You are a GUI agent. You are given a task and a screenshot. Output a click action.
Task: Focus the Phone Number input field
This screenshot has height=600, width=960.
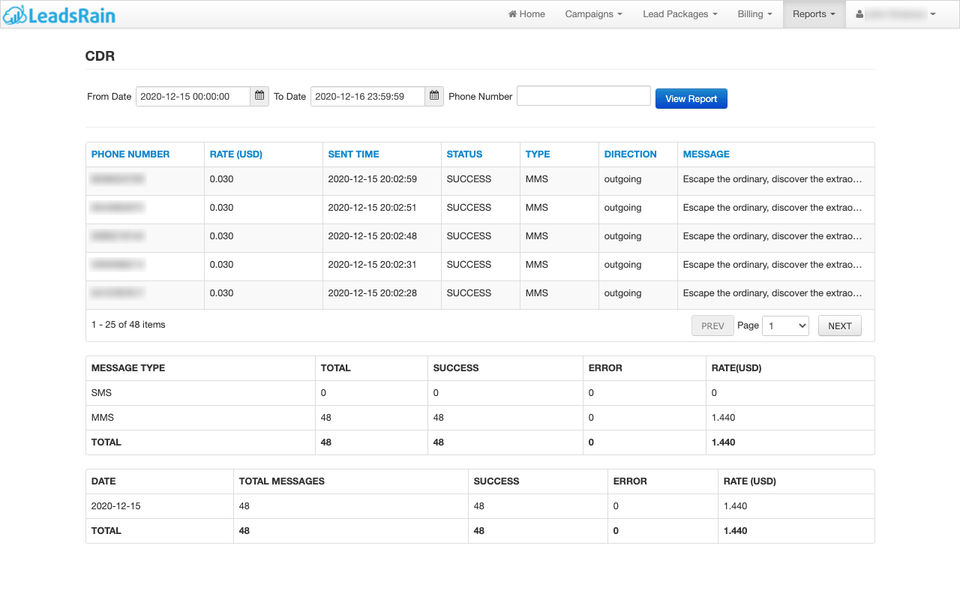583,96
